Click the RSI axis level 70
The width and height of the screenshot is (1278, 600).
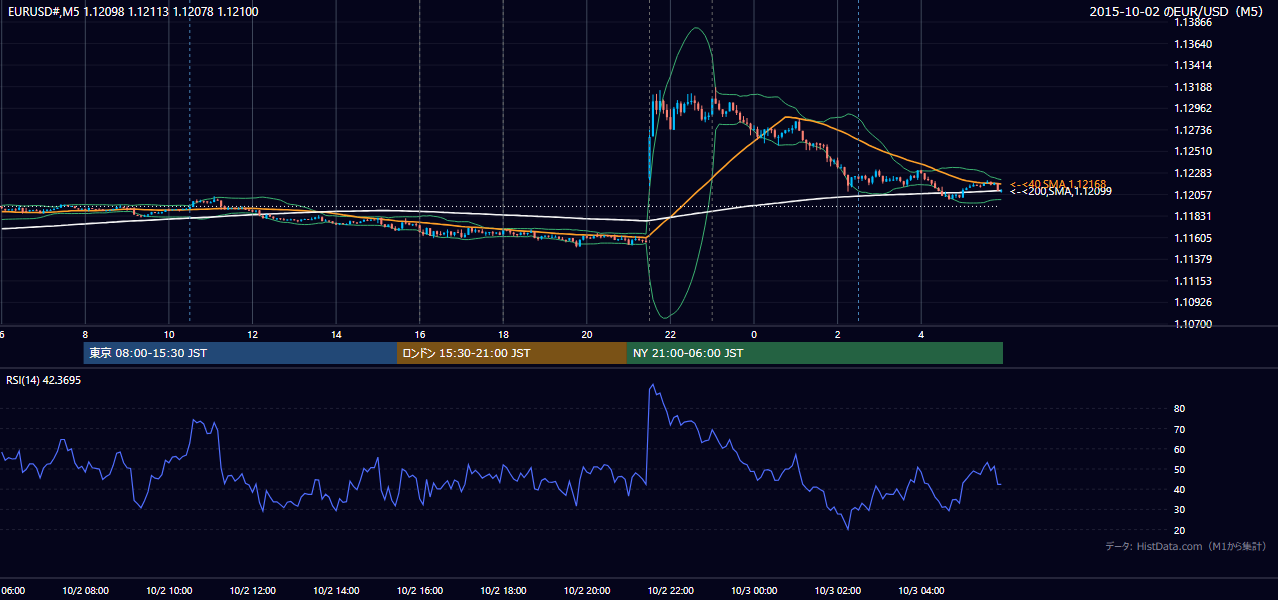click(x=1180, y=429)
